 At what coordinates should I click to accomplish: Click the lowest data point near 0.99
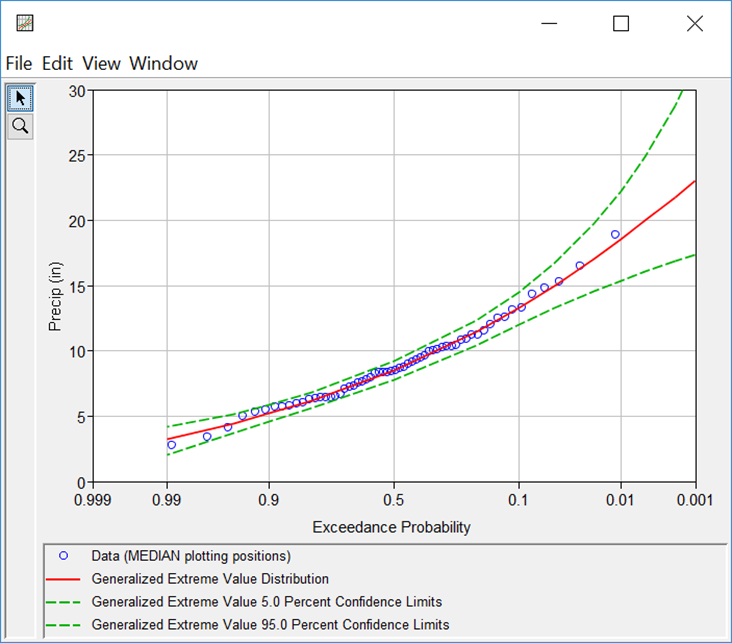coord(171,445)
